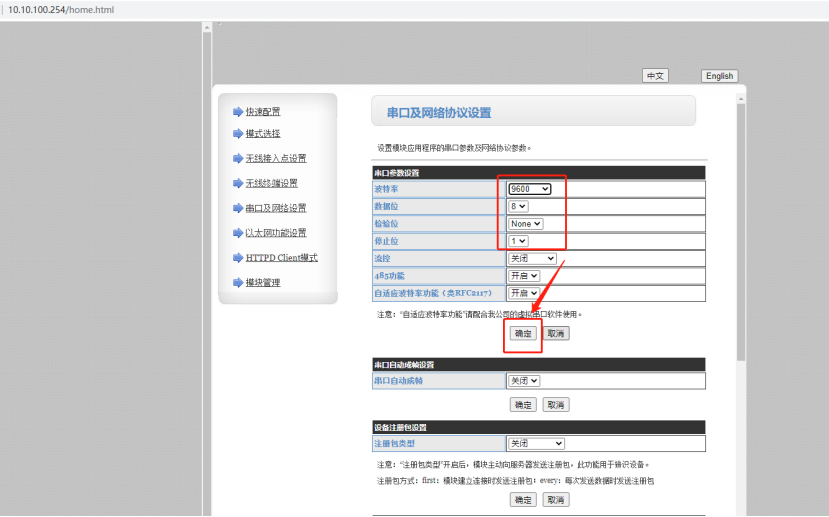Open the 数据位 dropdown set to 8

(518, 207)
